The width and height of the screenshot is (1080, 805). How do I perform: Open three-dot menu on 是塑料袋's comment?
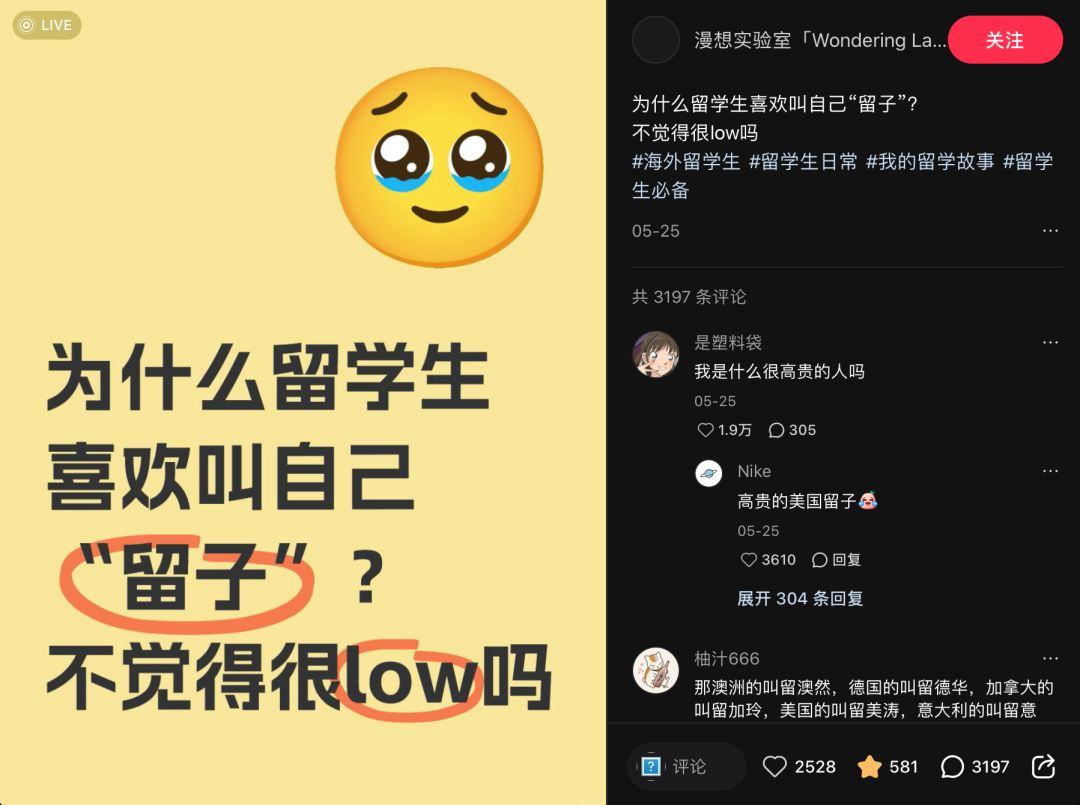pyautogui.click(x=1050, y=342)
